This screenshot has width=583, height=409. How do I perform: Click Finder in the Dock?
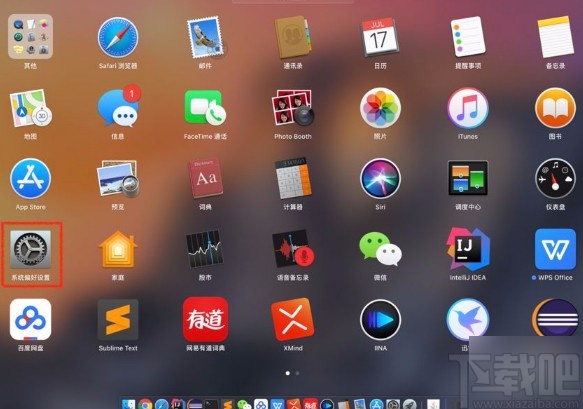pos(129,404)
